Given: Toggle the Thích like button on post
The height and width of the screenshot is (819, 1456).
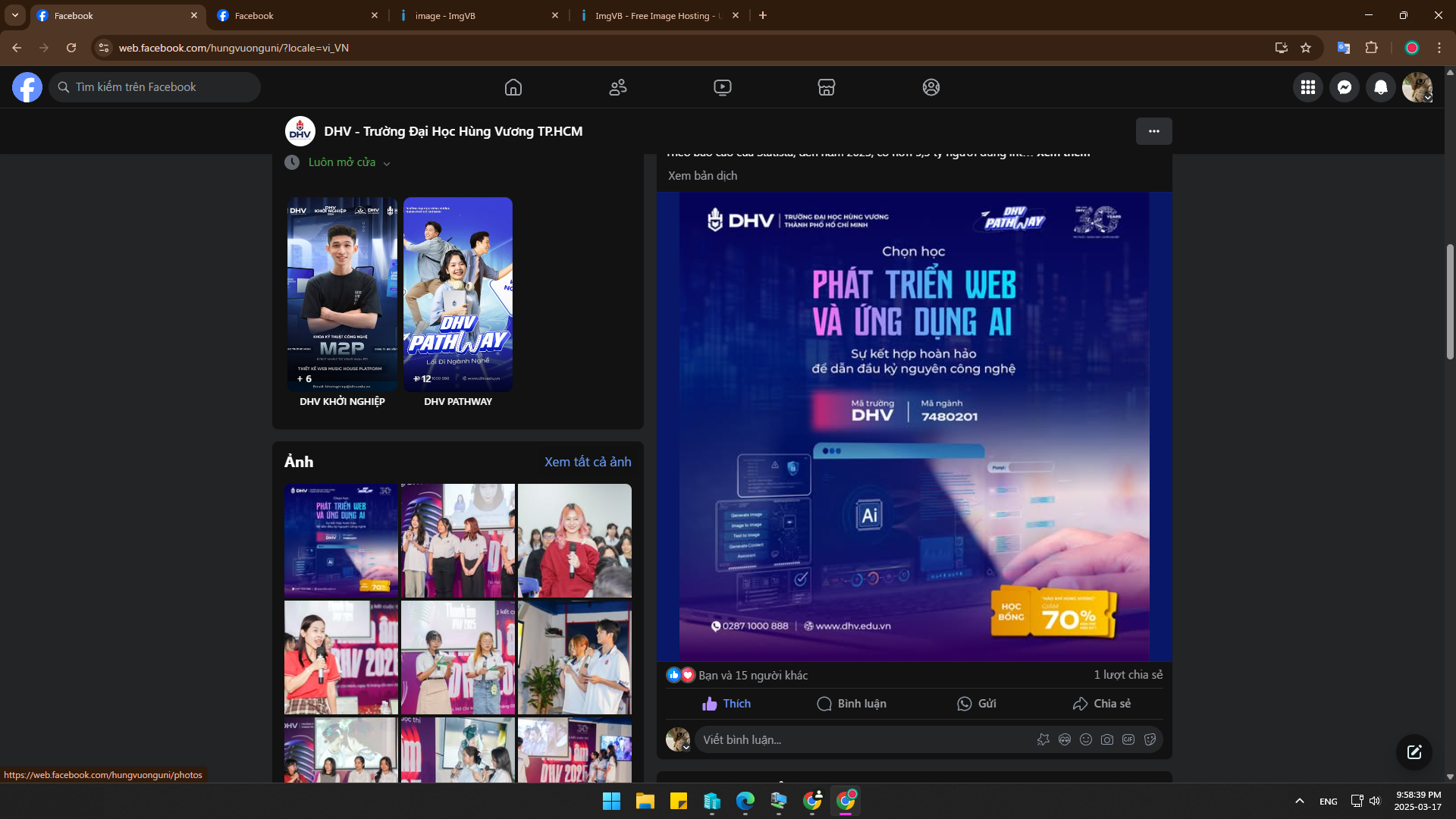Looking at the screenshot, I should pos(726,704).
